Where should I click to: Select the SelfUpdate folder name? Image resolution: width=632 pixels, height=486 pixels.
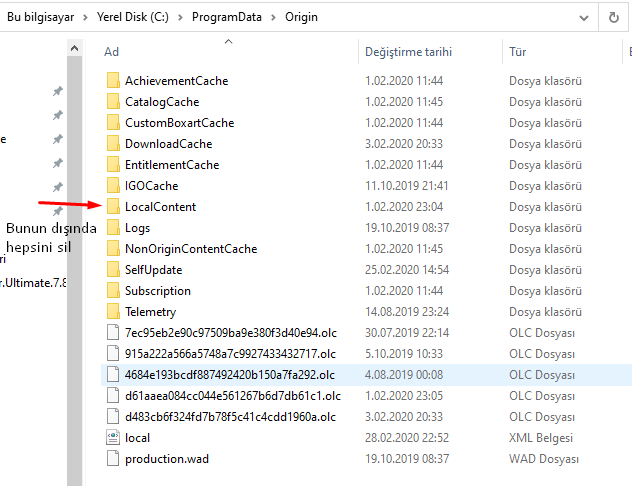pos(154,270)
